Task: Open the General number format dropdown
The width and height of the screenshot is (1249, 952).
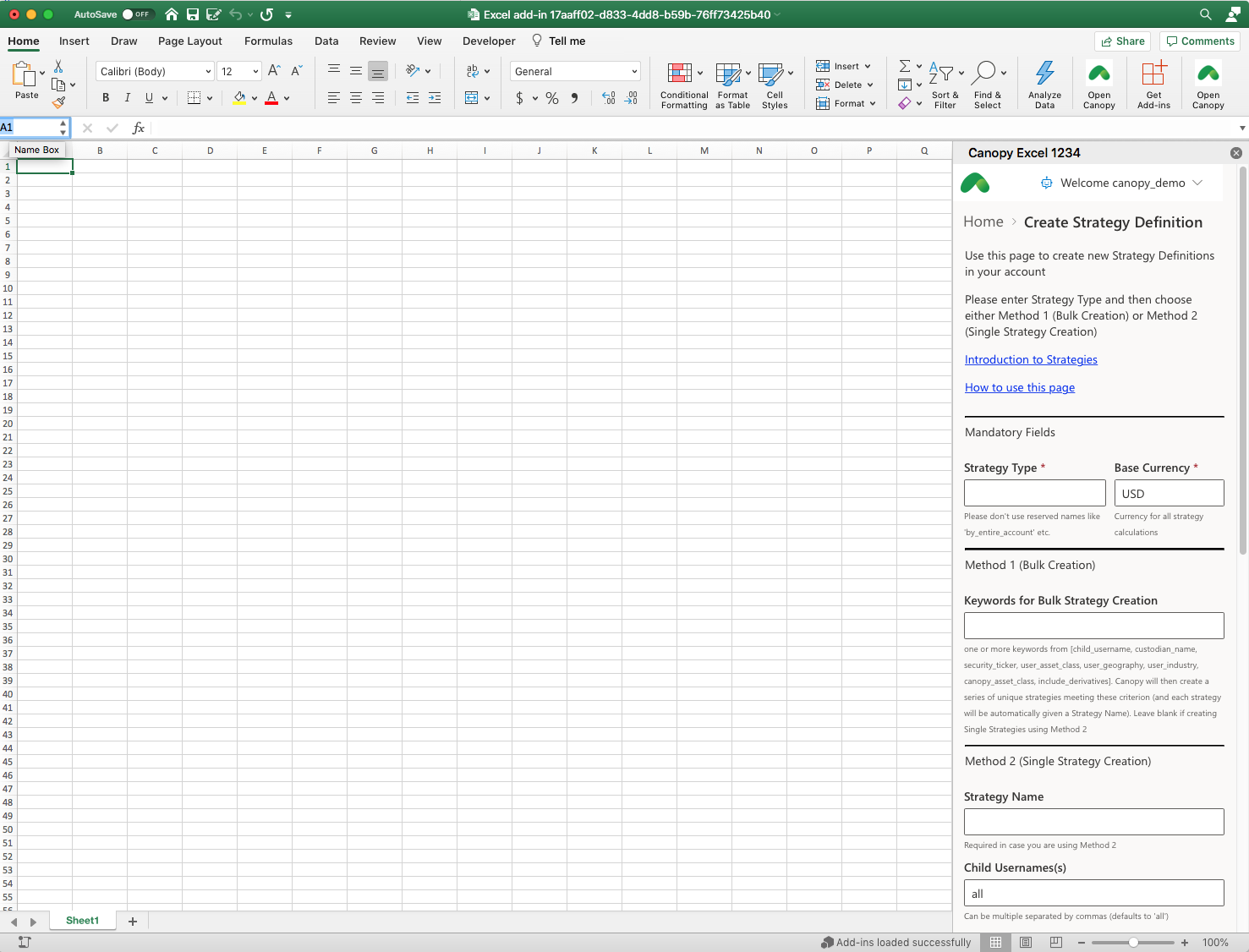Action: (634, 72)
